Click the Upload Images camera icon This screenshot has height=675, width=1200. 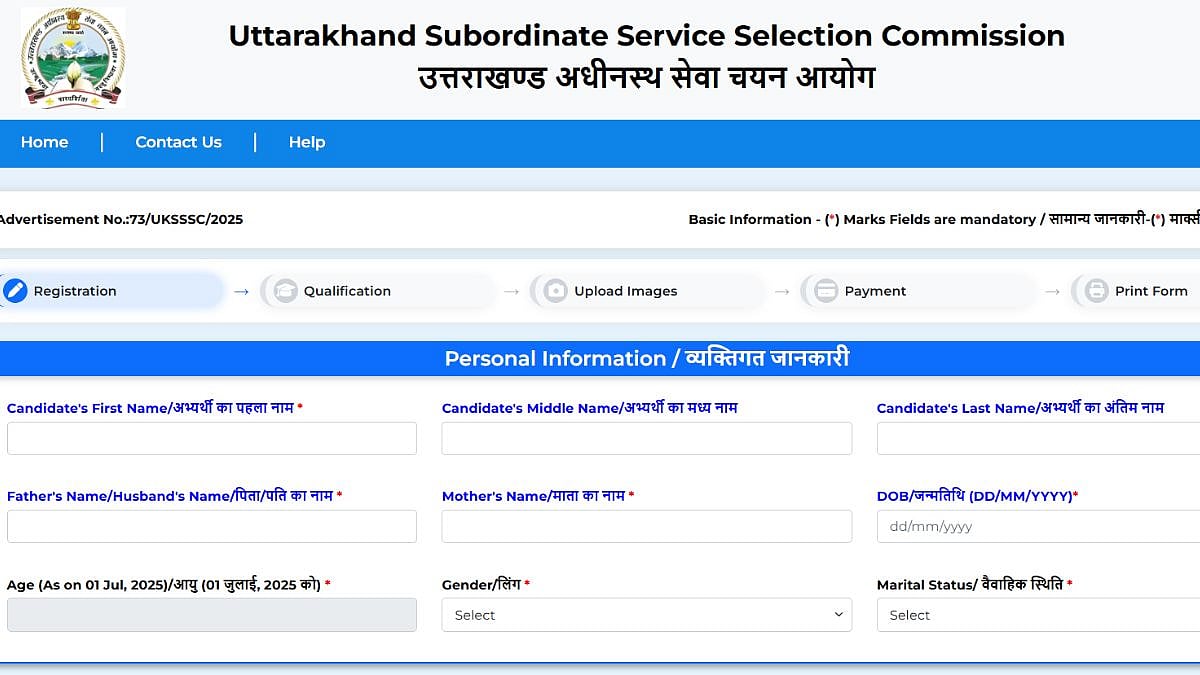click(x=556, y=291)
